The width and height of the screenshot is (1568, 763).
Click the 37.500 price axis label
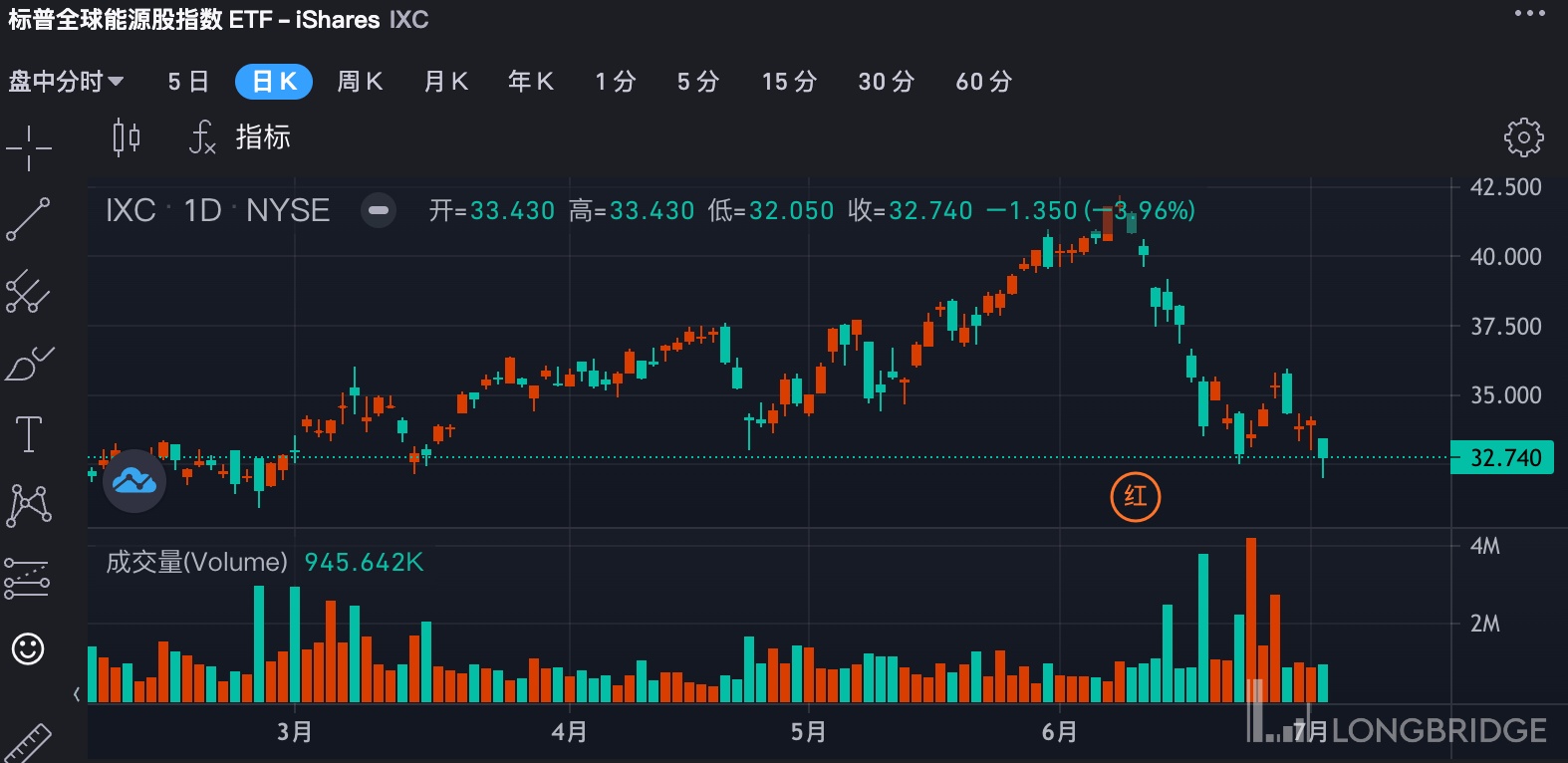[x=1505, y=327]
